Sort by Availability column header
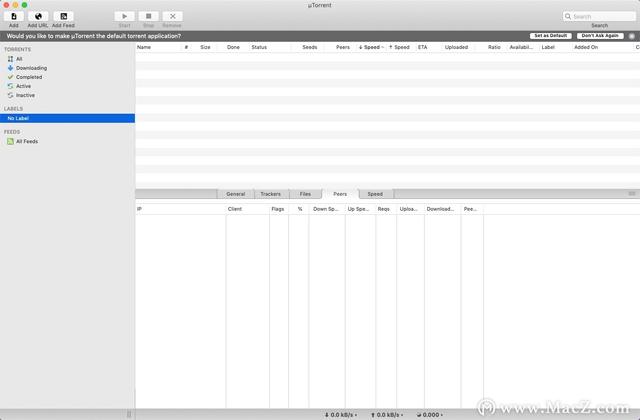Image resolution: width=640 pixels, height=420 pixels. click(x=521, y=47)
